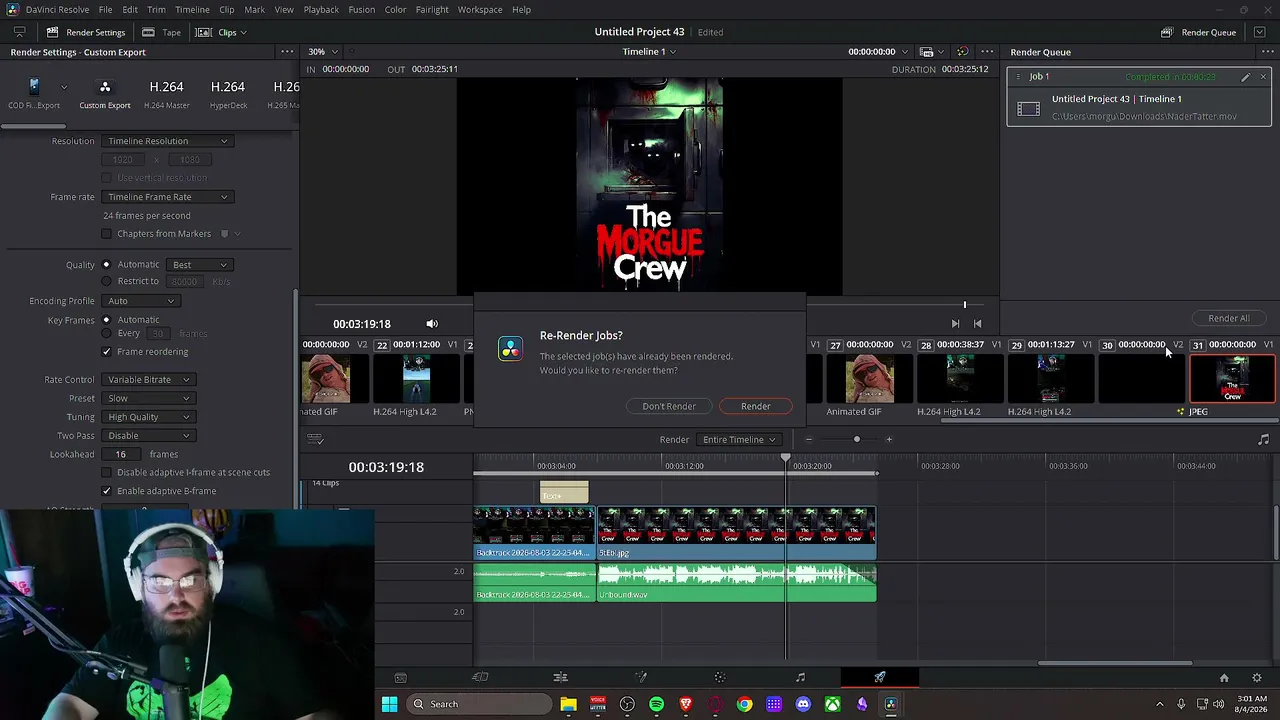Image resolution: width=1280 pixels, height=720 pixels.
Task: Select Restrict to quality radio button
Action: 107,281
